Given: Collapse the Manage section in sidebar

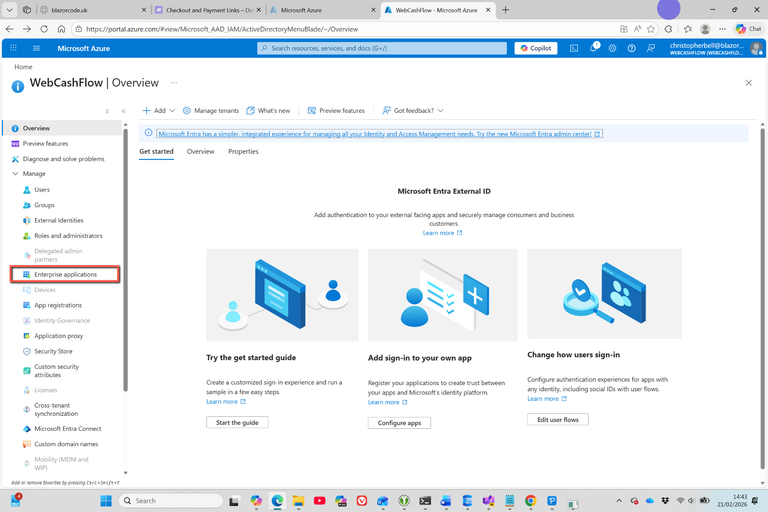Looking at the screenshot, I should pyautogui.click(x=15, y=174).
